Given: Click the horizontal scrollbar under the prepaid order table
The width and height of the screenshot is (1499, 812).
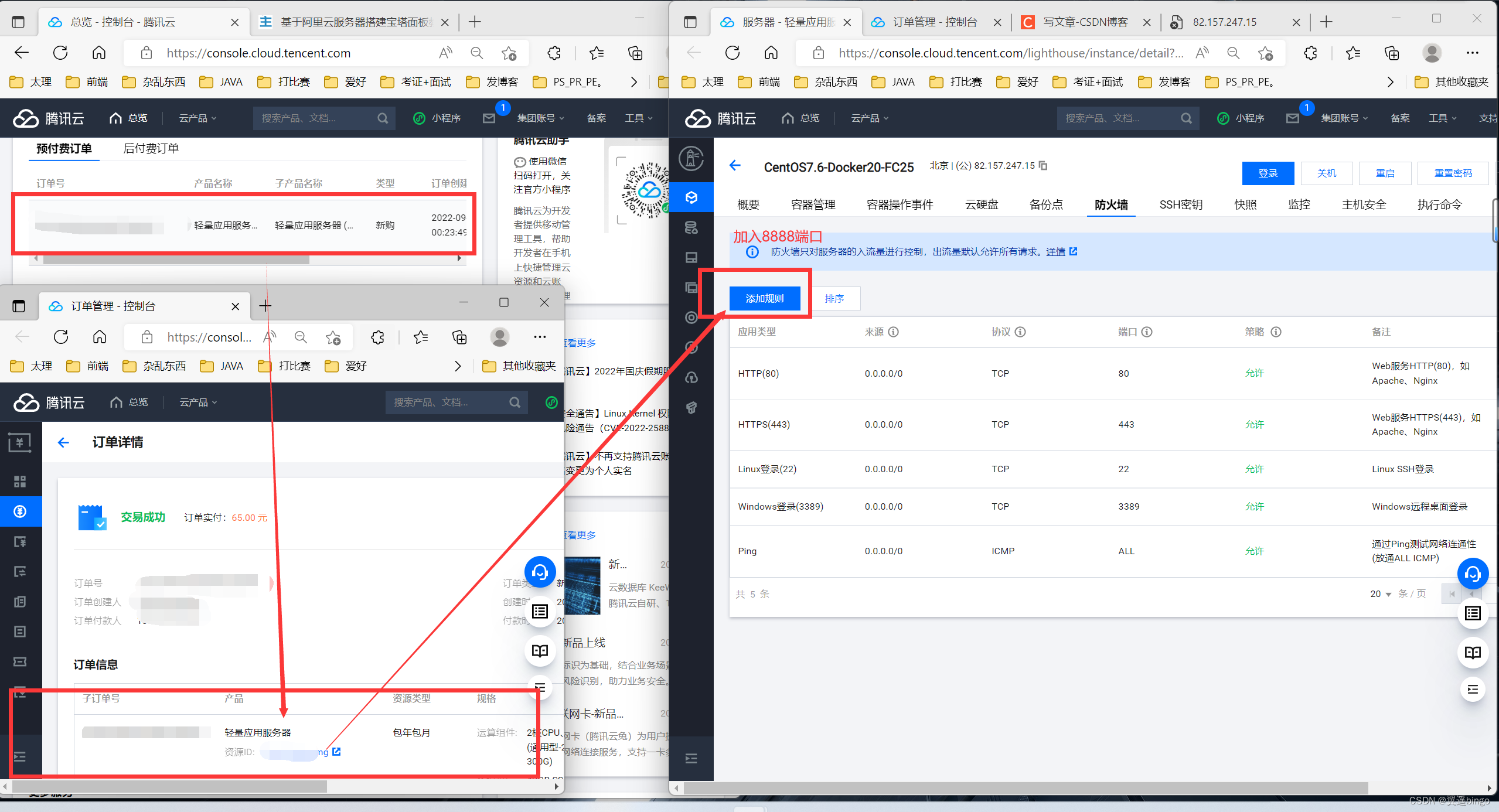Looking at the screenshot, I should tap(176, 259).
